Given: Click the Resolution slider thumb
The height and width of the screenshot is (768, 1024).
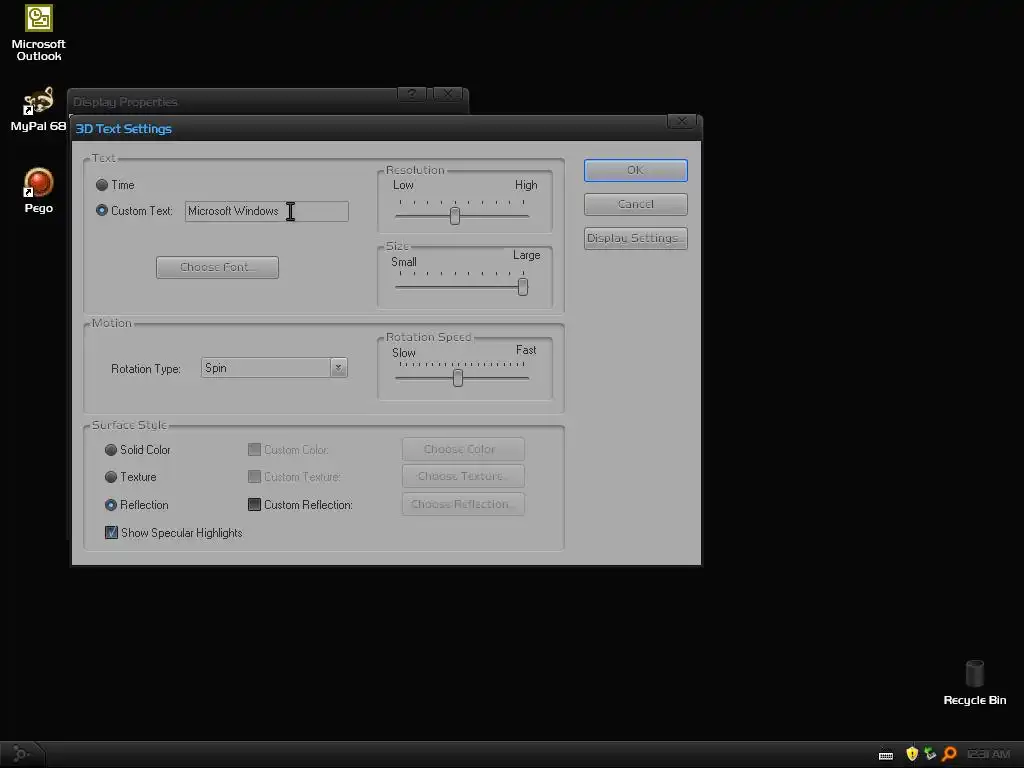Looking at the screenshot, I should coord(455,216).
